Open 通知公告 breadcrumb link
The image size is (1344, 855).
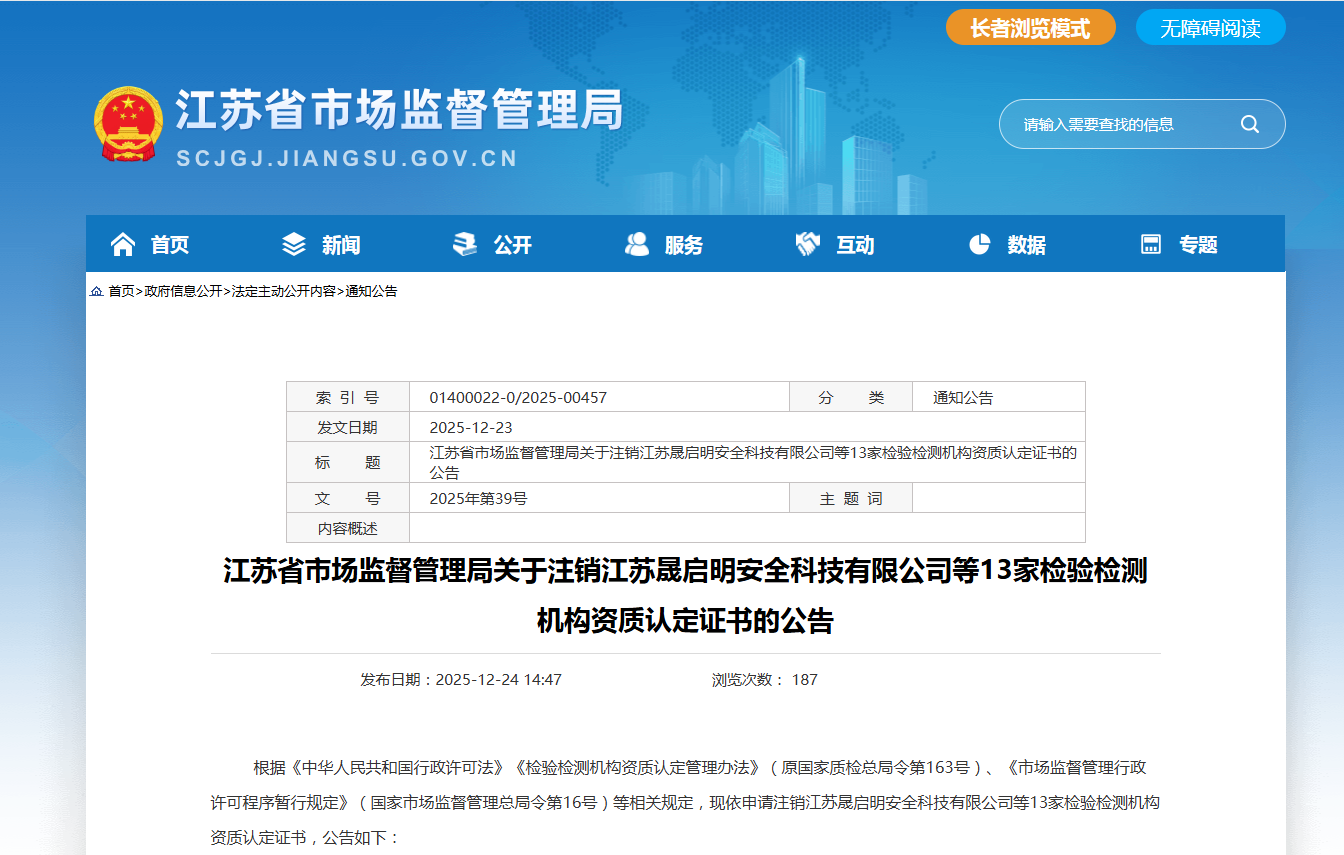(371, 291)
